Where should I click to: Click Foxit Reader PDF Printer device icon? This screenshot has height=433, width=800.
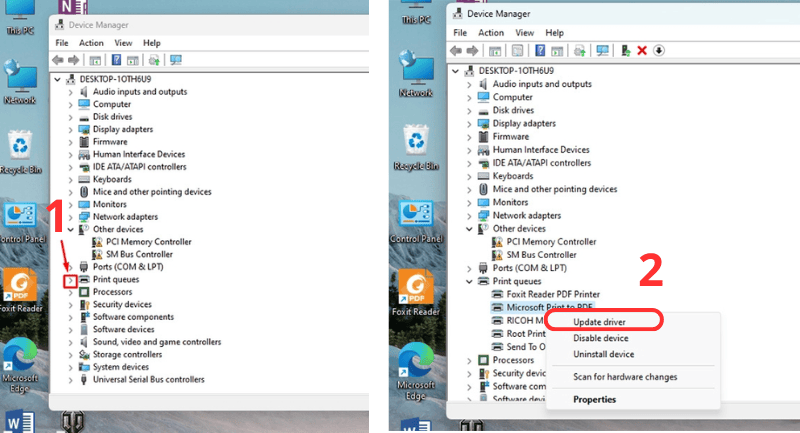[498, 295]
